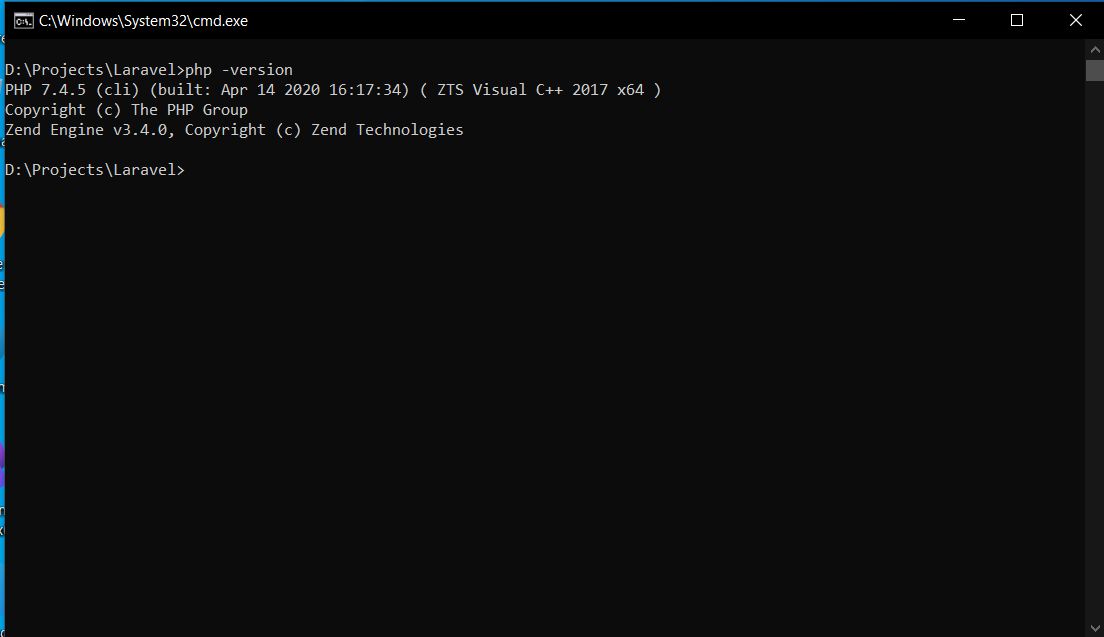Click the first 'D:\Projects\Laravel>' prompt path
The height and width of the screenshot is (637, 1104).
tap(94, 70)
